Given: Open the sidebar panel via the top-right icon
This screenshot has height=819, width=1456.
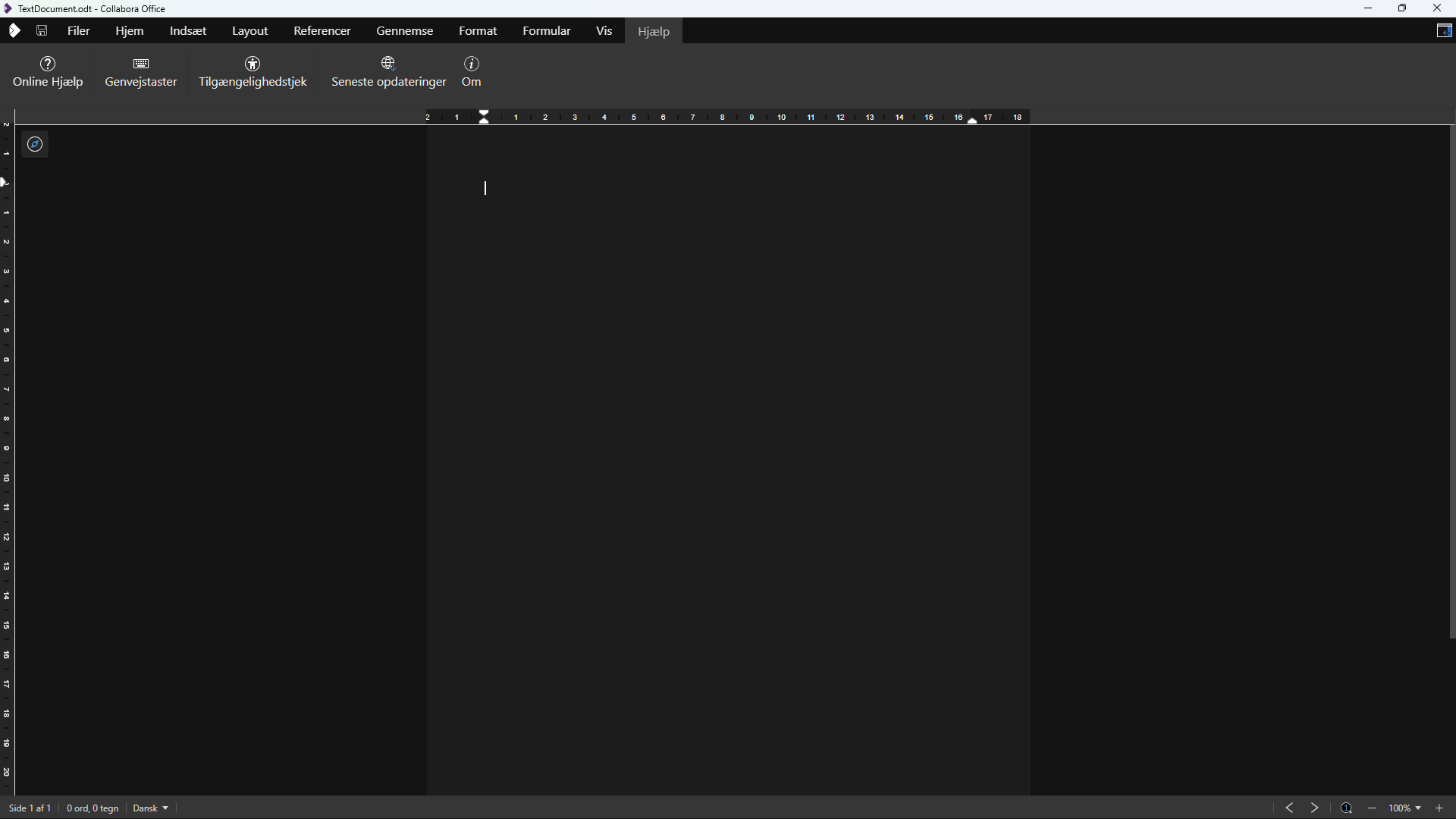Looking at the screenshot, I should coord(1445,30).
